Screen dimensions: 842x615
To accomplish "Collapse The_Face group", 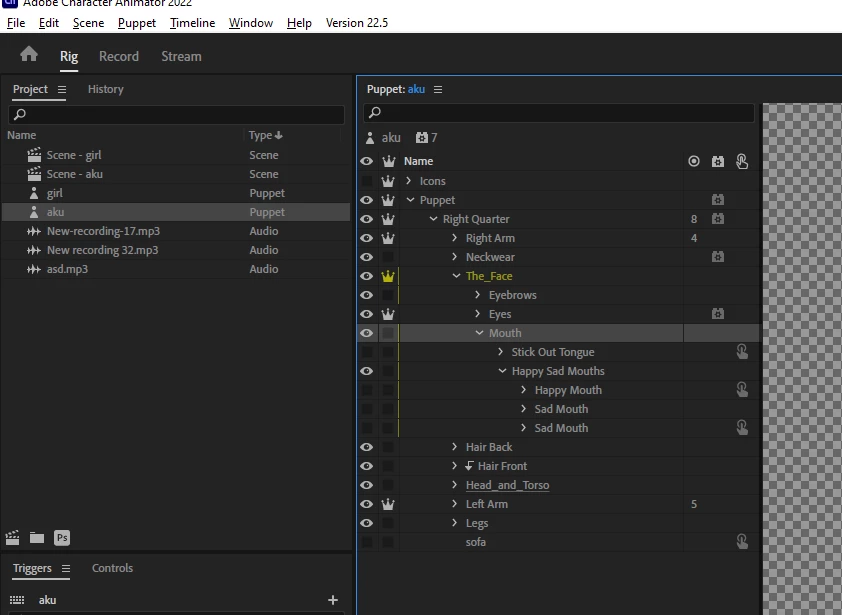I will click(456, 276).
